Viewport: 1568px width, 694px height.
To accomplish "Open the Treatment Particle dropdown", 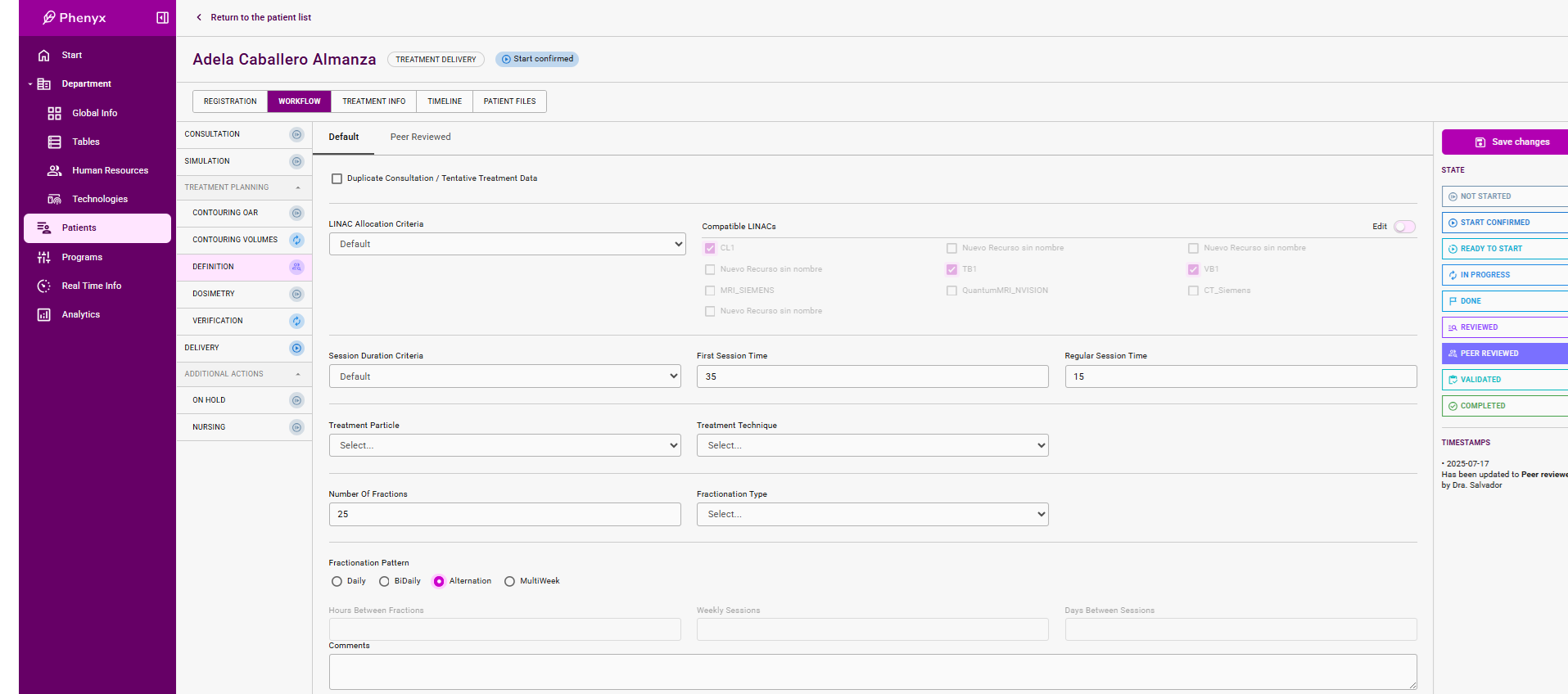I will 504,445.
